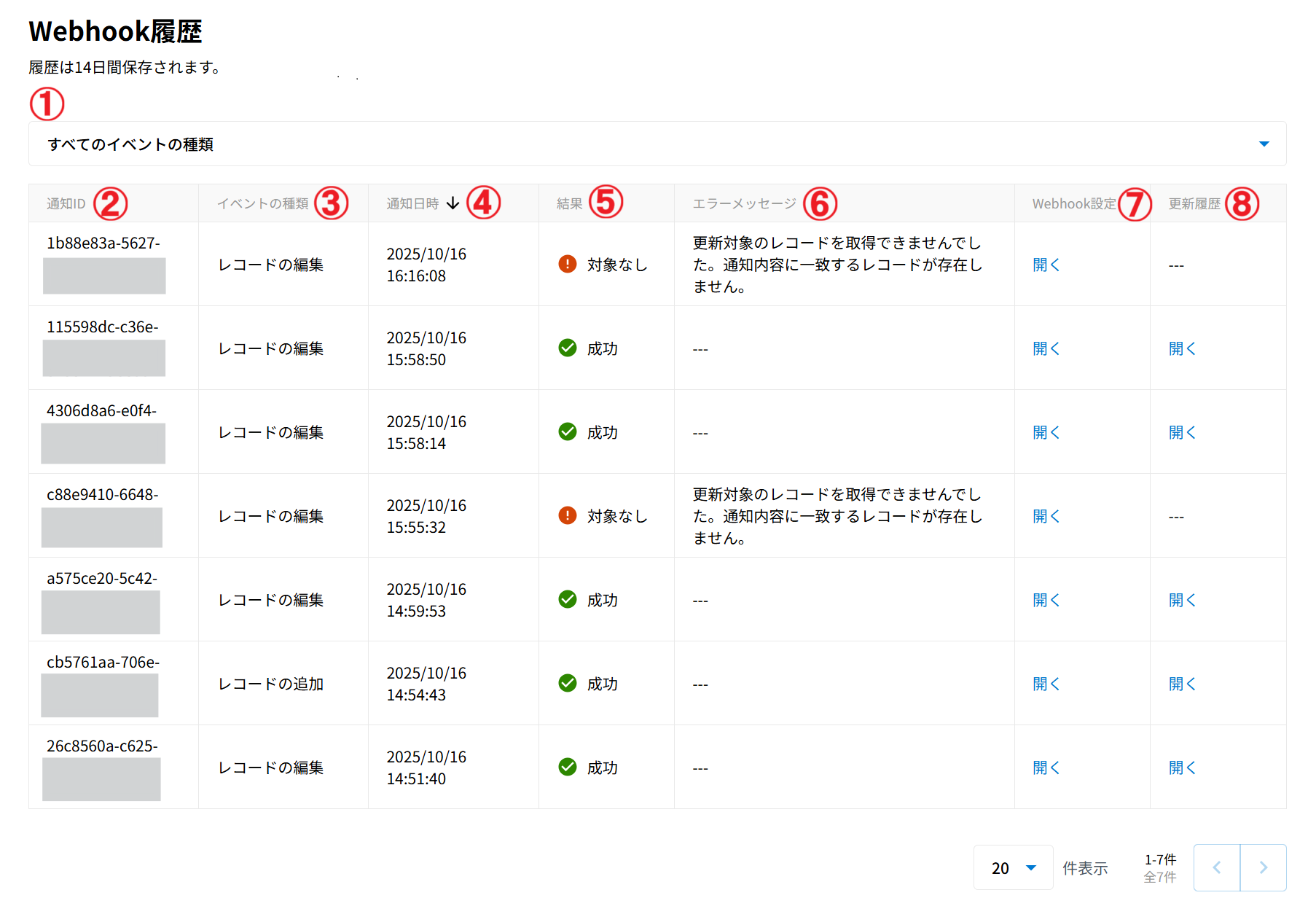Image resolution: width=1316 pixels, height=906 pixels.
Task: Click the success icon on the 14:59:53 row
Action: pos(567,599)
